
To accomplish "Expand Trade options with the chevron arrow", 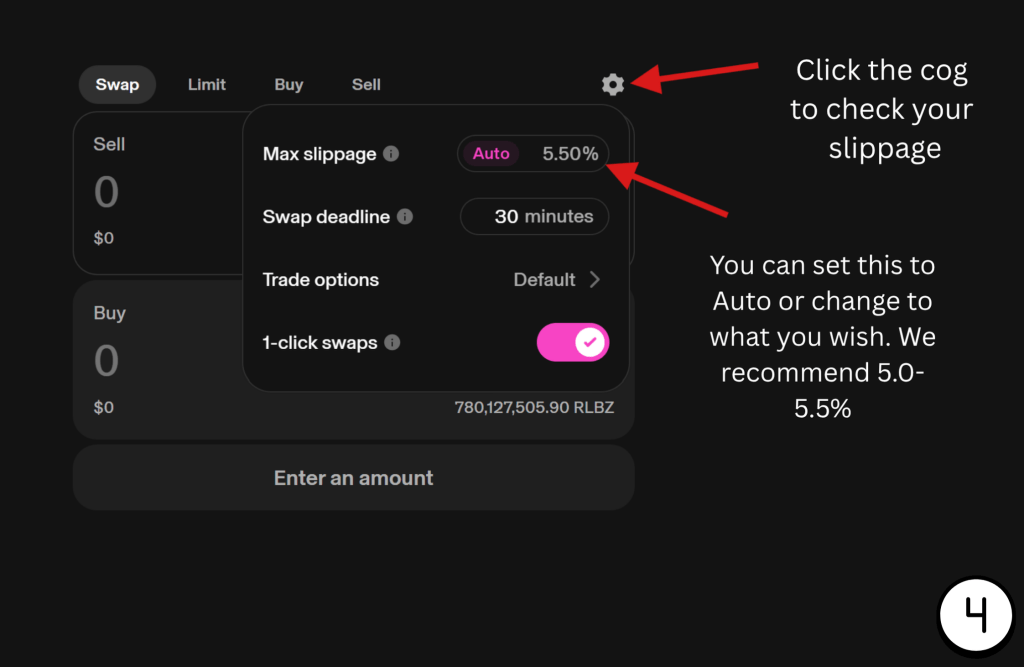I will 594,280.
